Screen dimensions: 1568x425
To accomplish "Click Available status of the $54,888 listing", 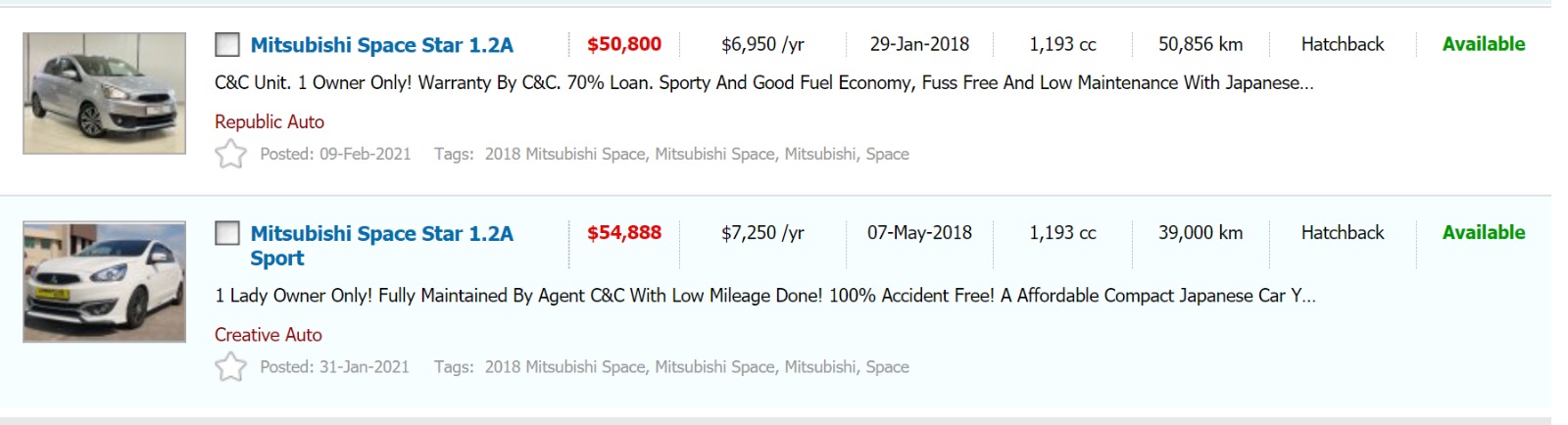I will tap(1483, 233).
